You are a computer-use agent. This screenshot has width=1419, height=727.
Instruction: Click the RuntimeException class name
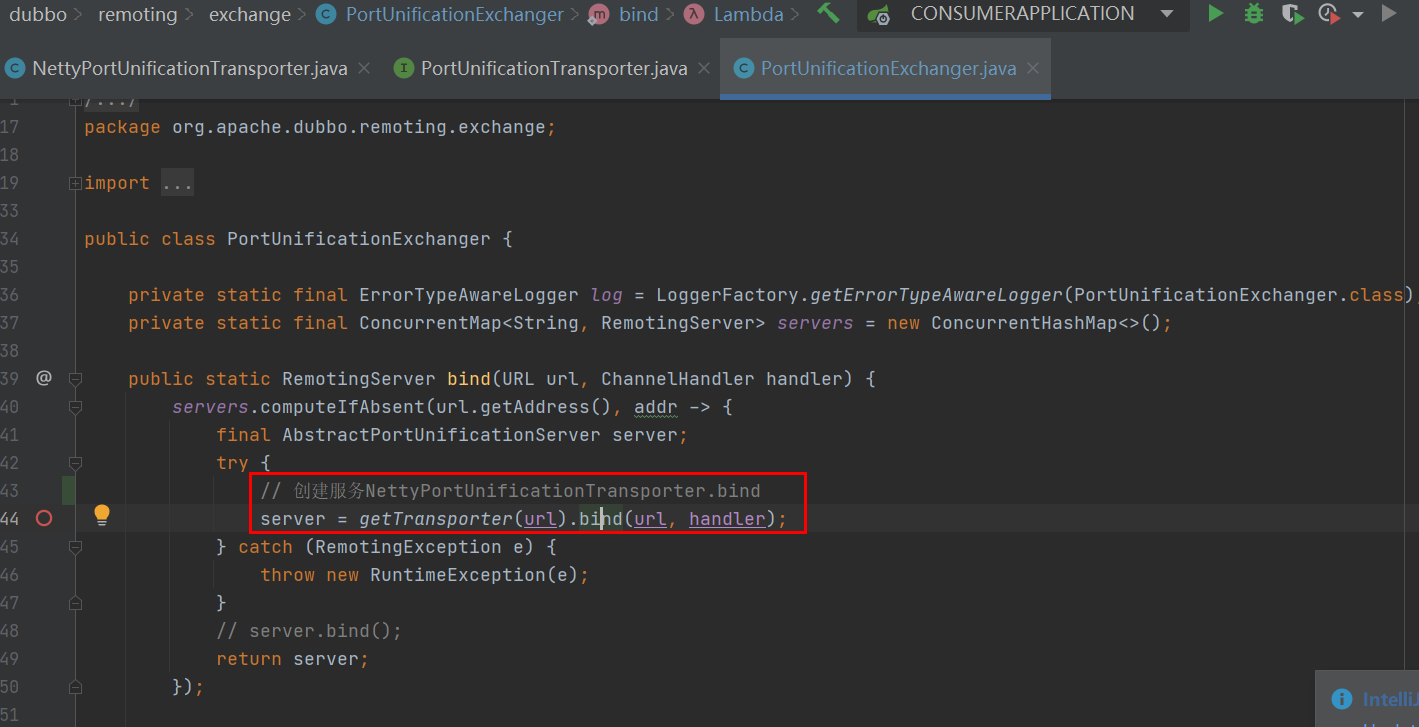point(457,575)
